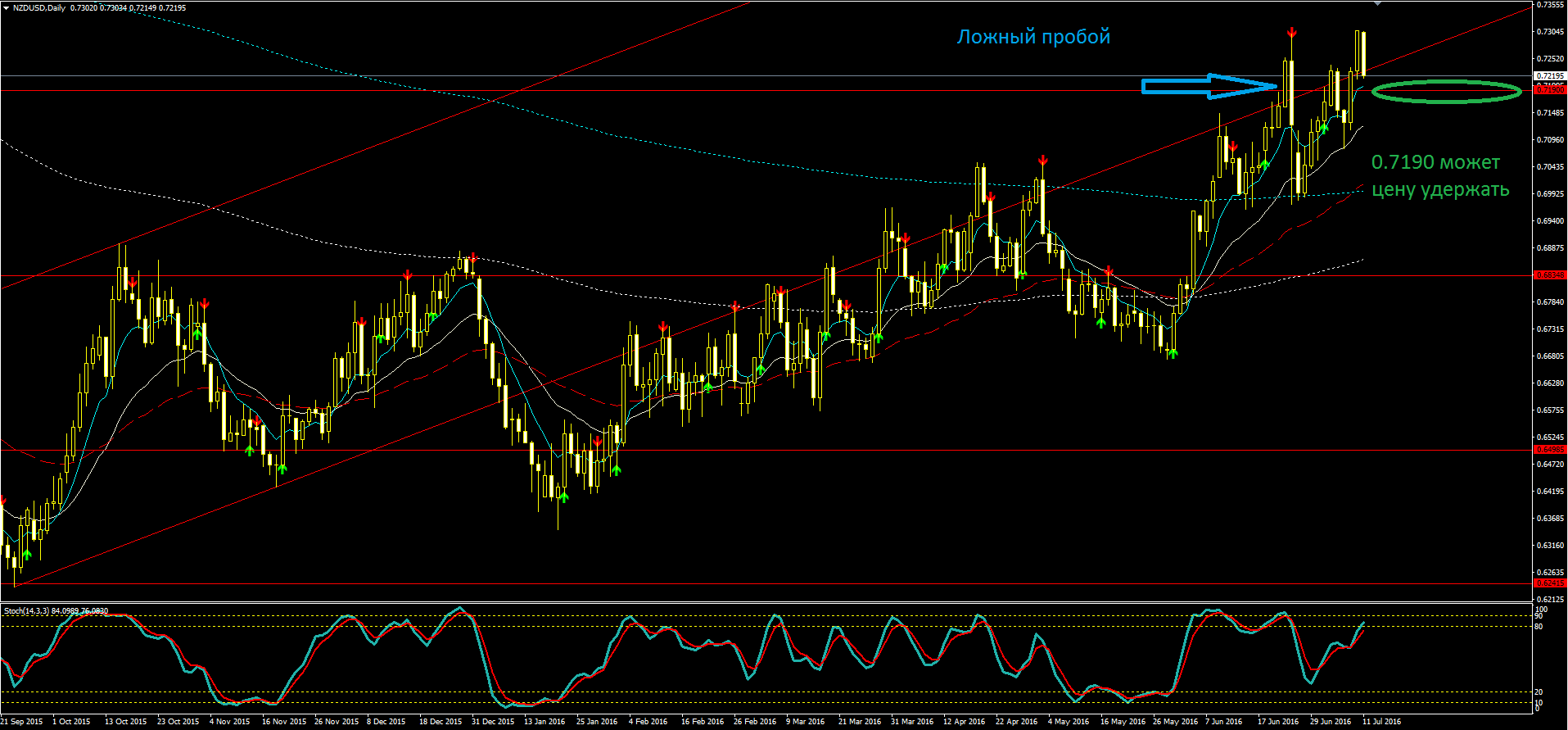This screenshot has height=730, width=1568.
Task: Click price scale value 0.68885
Action: click(x=1551, y=248)
